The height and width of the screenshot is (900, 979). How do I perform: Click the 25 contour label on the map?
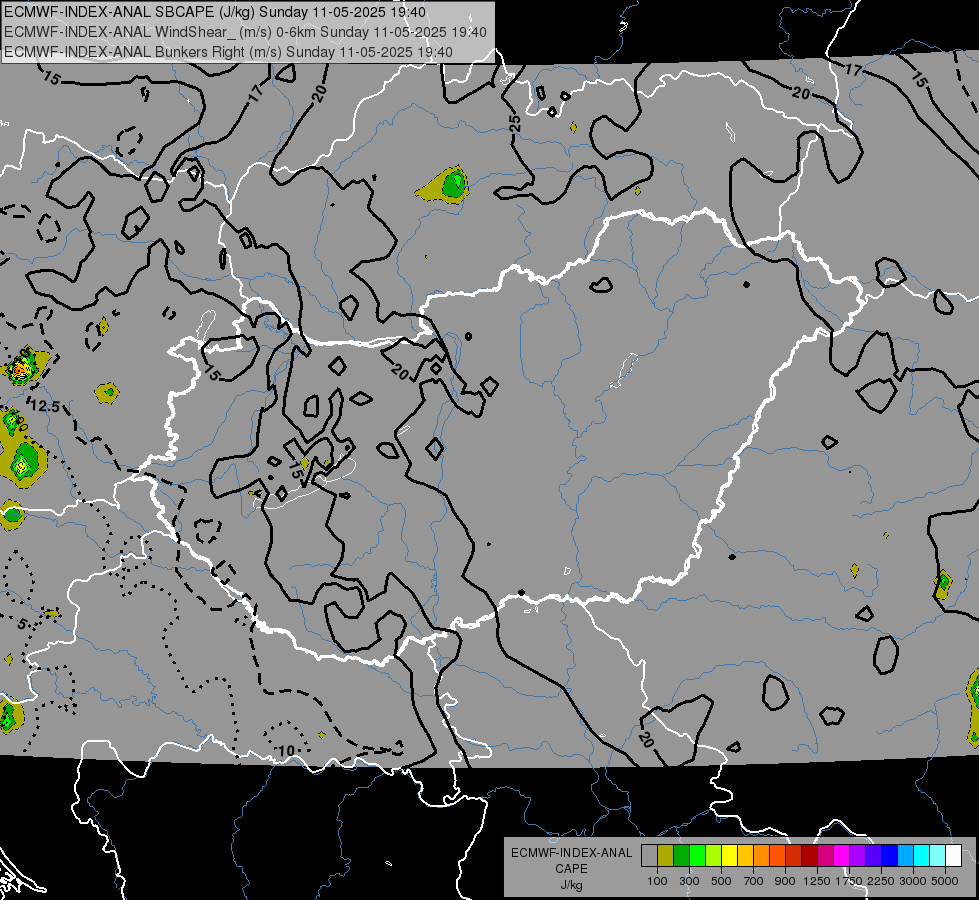pyautogui.click(x=514, y=123)
